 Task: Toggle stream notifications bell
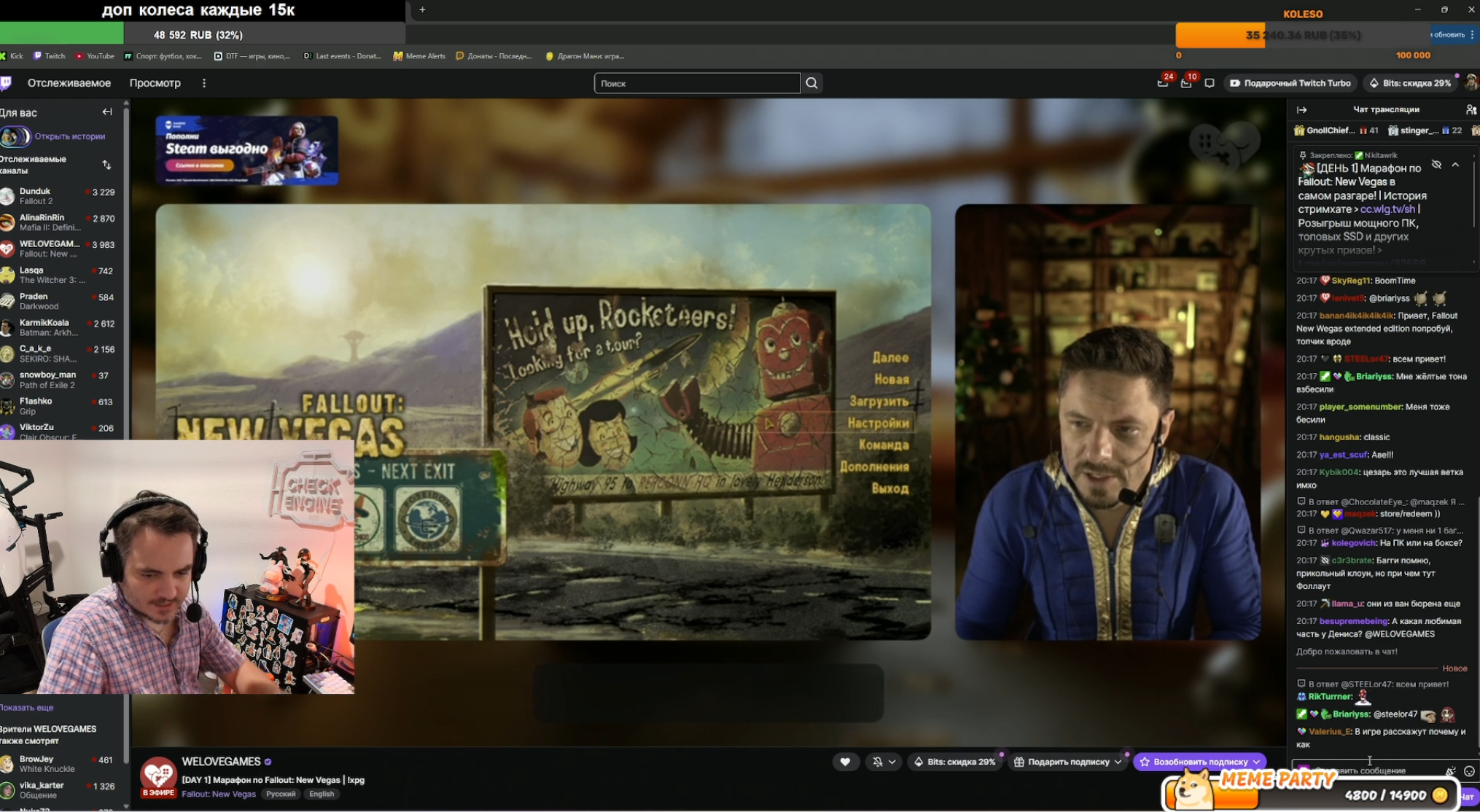[x=878, y=762]
